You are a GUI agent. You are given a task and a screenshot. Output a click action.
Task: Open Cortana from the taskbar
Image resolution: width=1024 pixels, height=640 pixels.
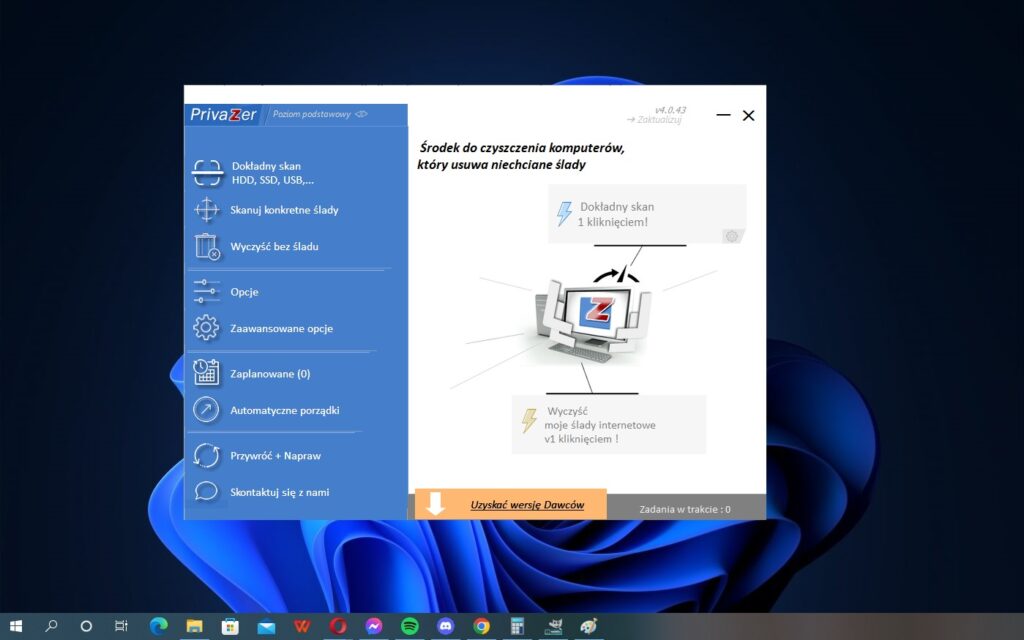click(x=86, y=626)
